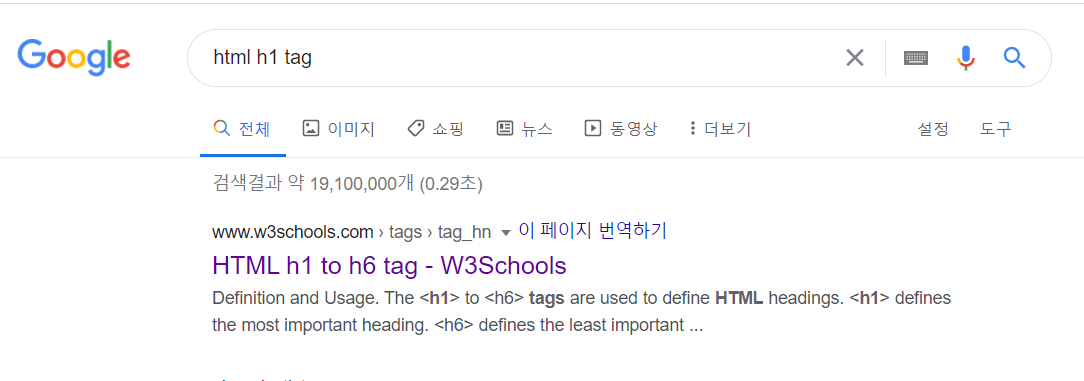The height and width of the screenshot is (381, 1084).
Task: Go to the 뉴스 tab
Action: (x=525, y=129)
